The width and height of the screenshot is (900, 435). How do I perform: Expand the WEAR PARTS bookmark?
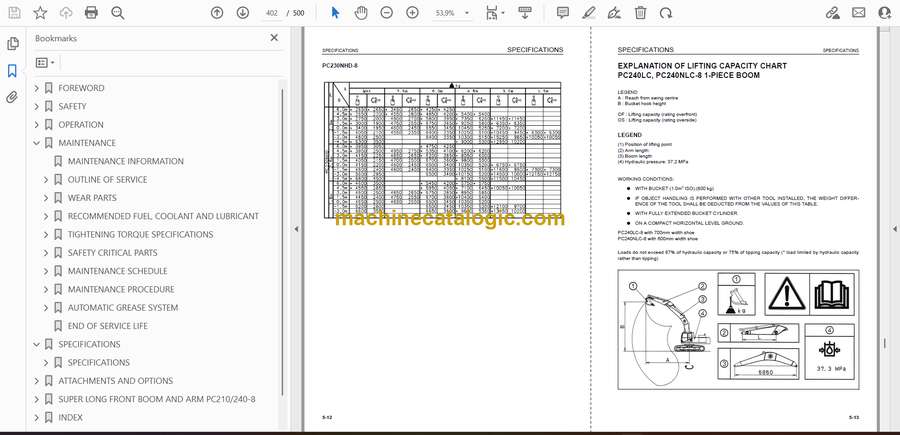coord(46,198)
